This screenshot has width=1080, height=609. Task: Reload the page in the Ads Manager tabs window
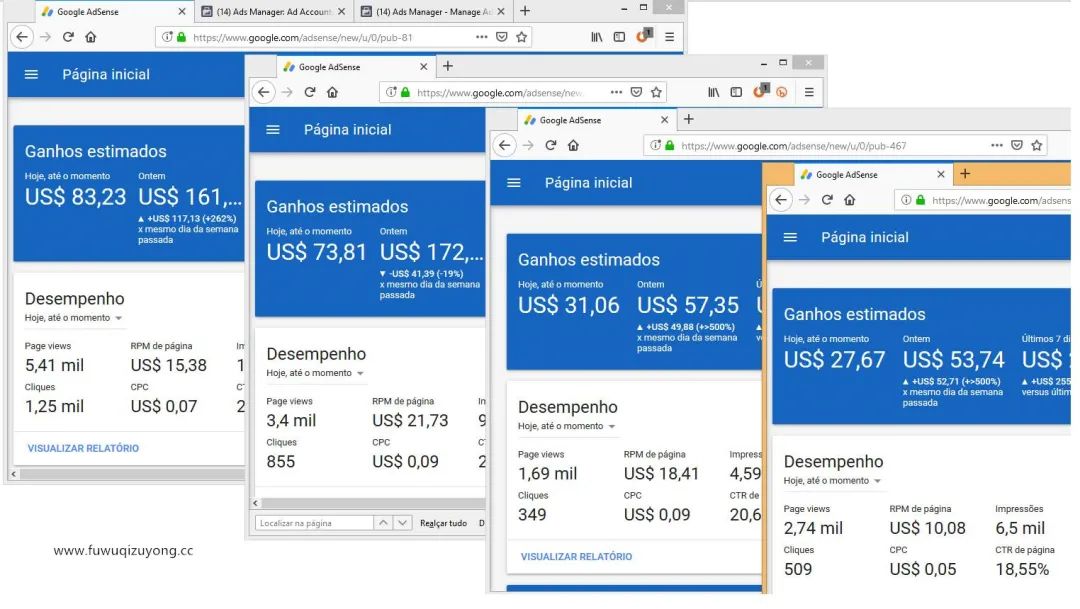[68, 37]
